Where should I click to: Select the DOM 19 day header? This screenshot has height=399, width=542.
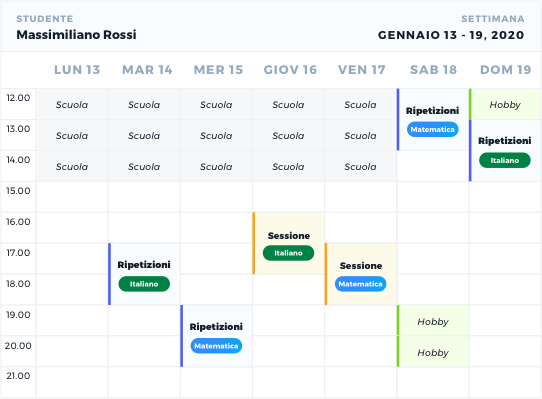point(506,70)
